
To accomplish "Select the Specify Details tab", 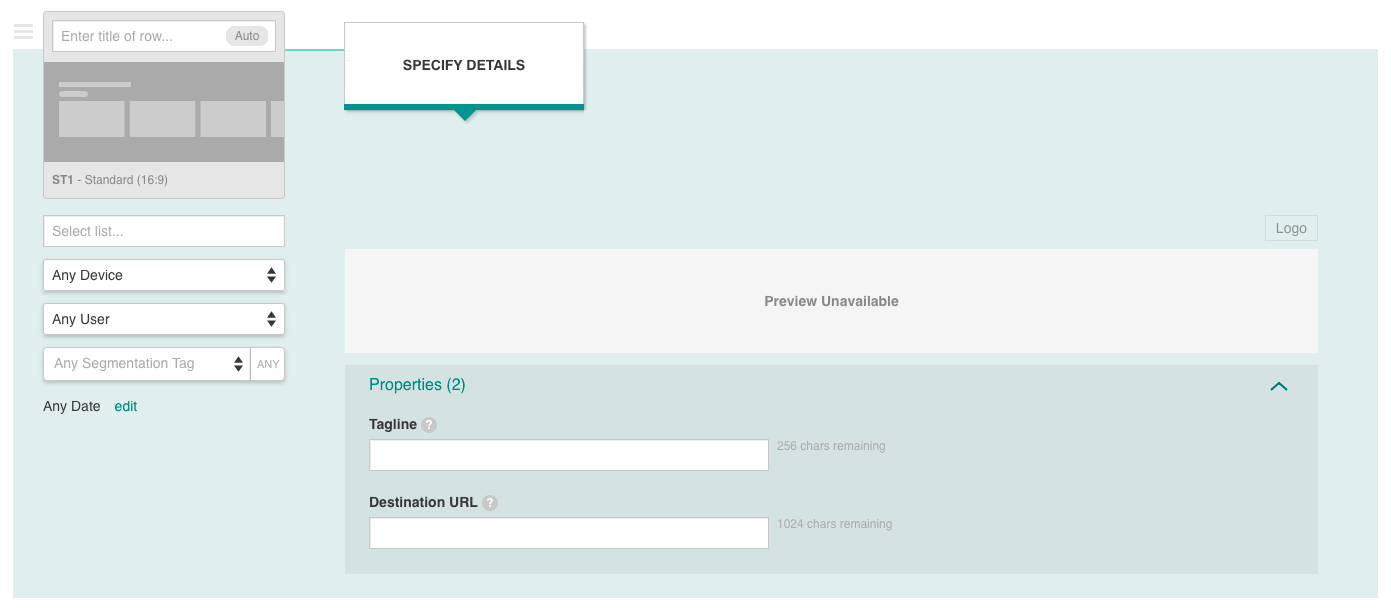I will coord(464,65).
